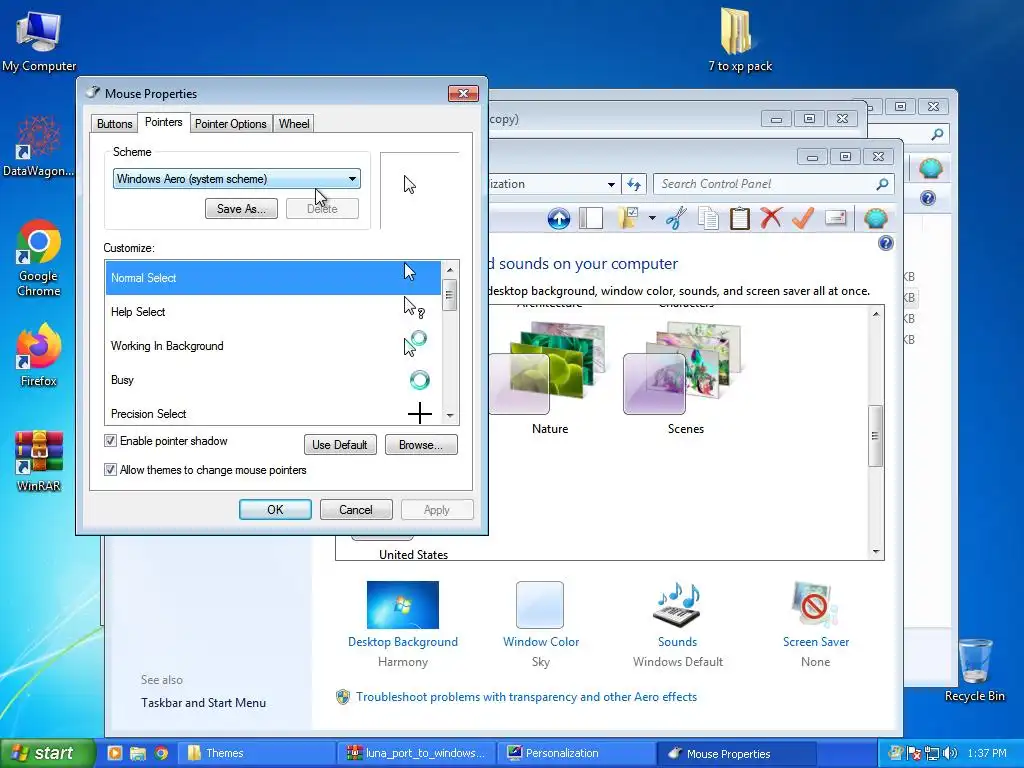Switch to the Pointers tab

[x=163, y=122]
